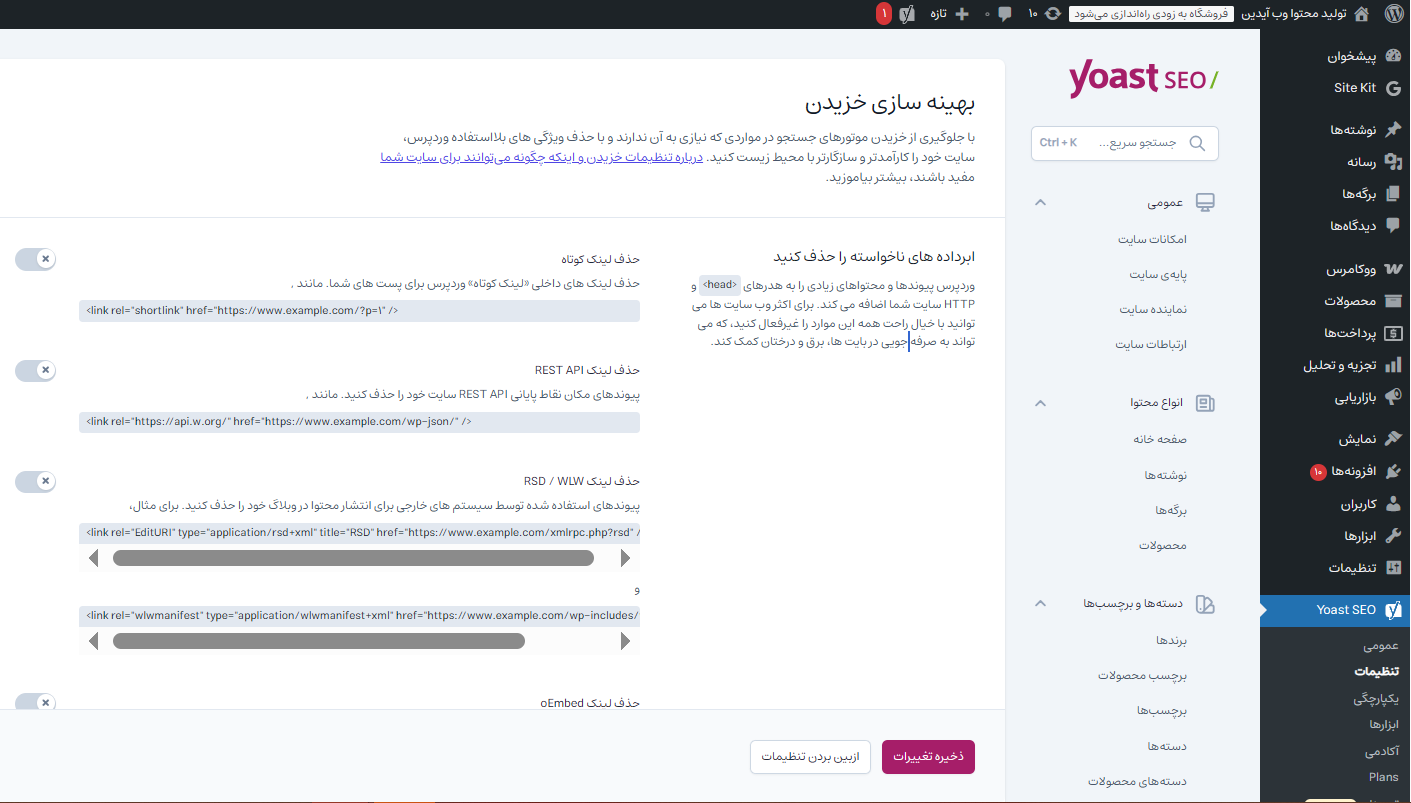1411x803 pixels.
Task: Open یکپارچگی submenu under Yoast SEO
Action: [x=1376, y=698]
